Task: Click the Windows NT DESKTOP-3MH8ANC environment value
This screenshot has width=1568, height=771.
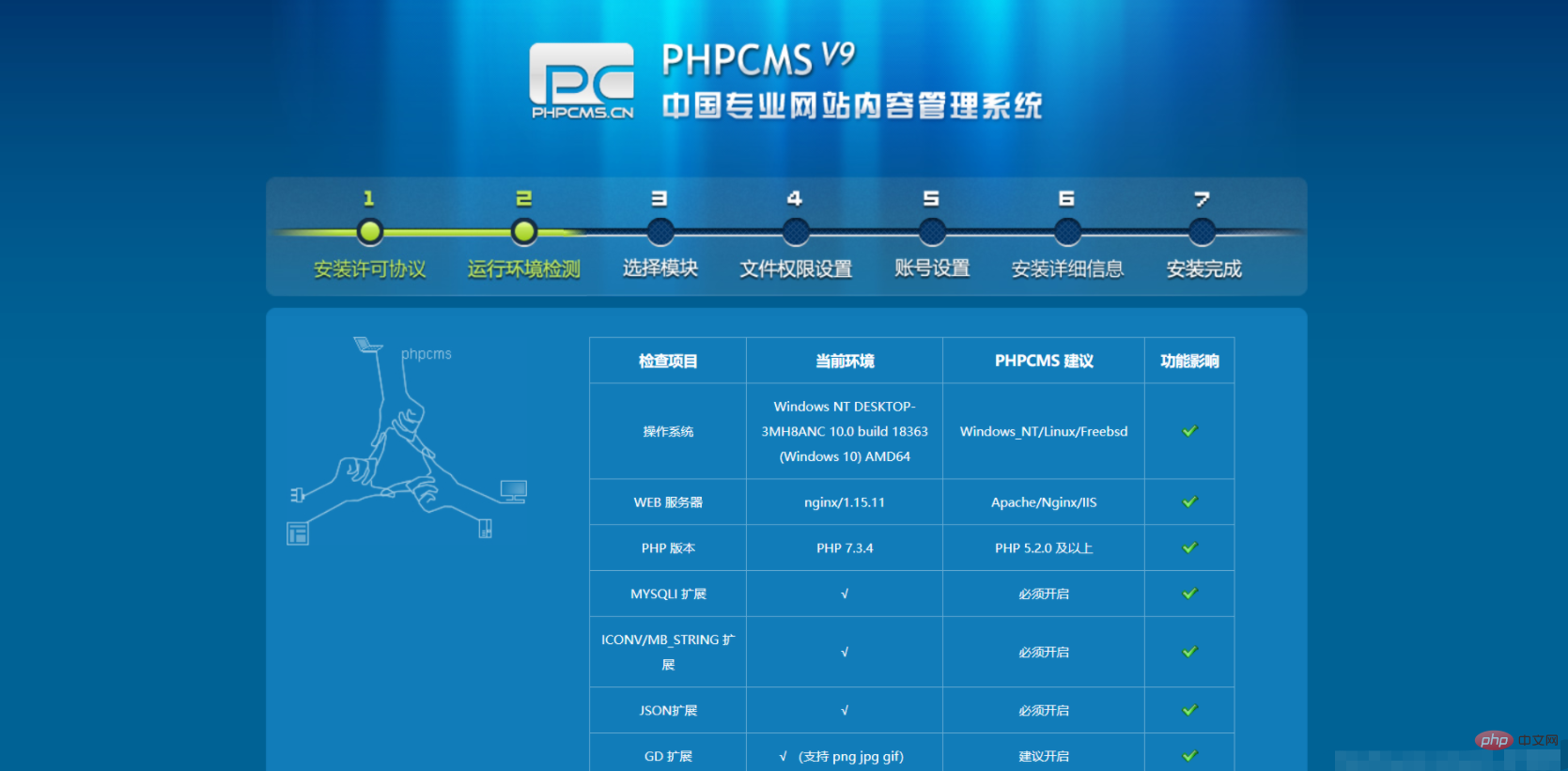Action: (x=845, y=431)
